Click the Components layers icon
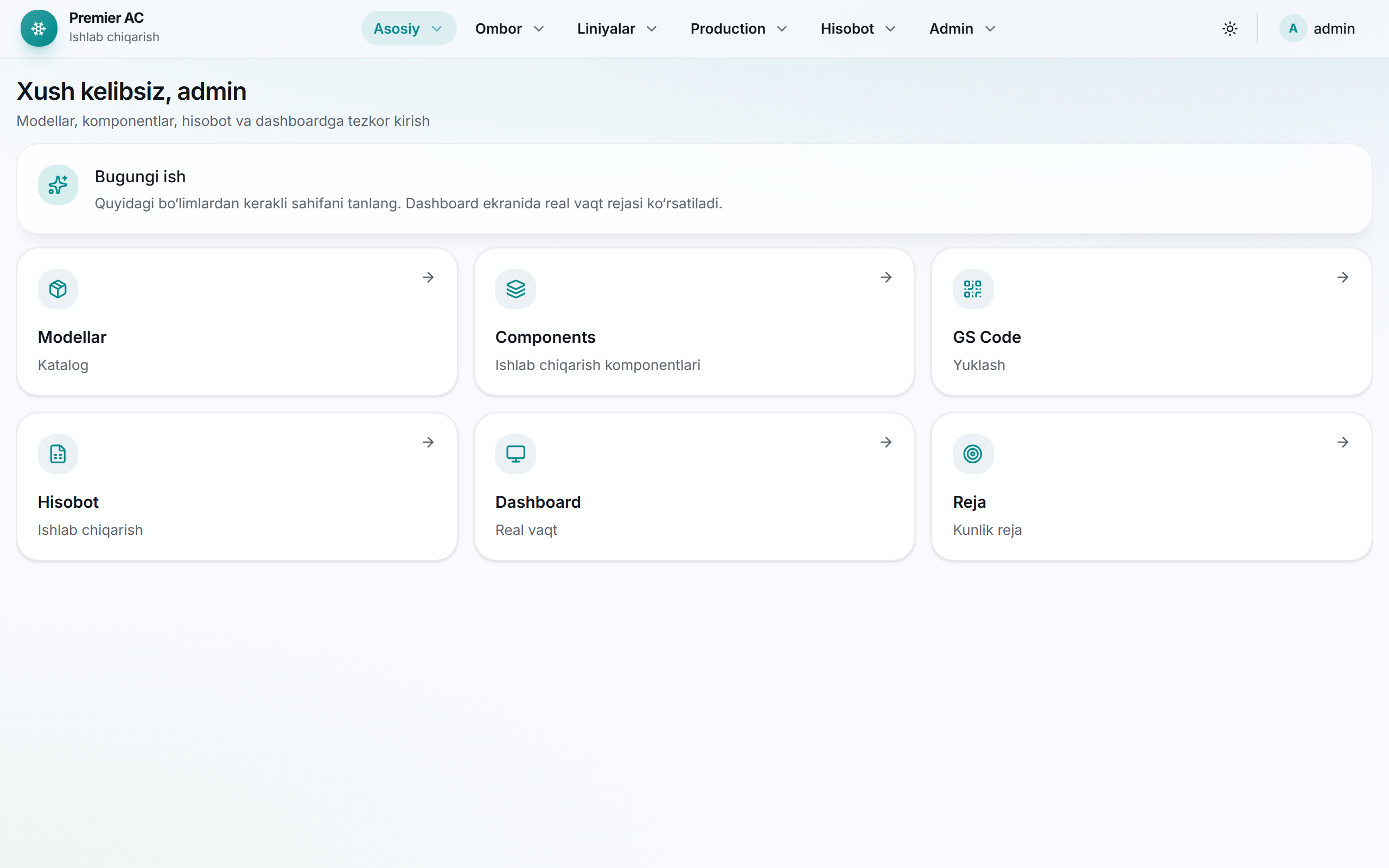This screenshot has width=1389, height=868. pos(515,289)
